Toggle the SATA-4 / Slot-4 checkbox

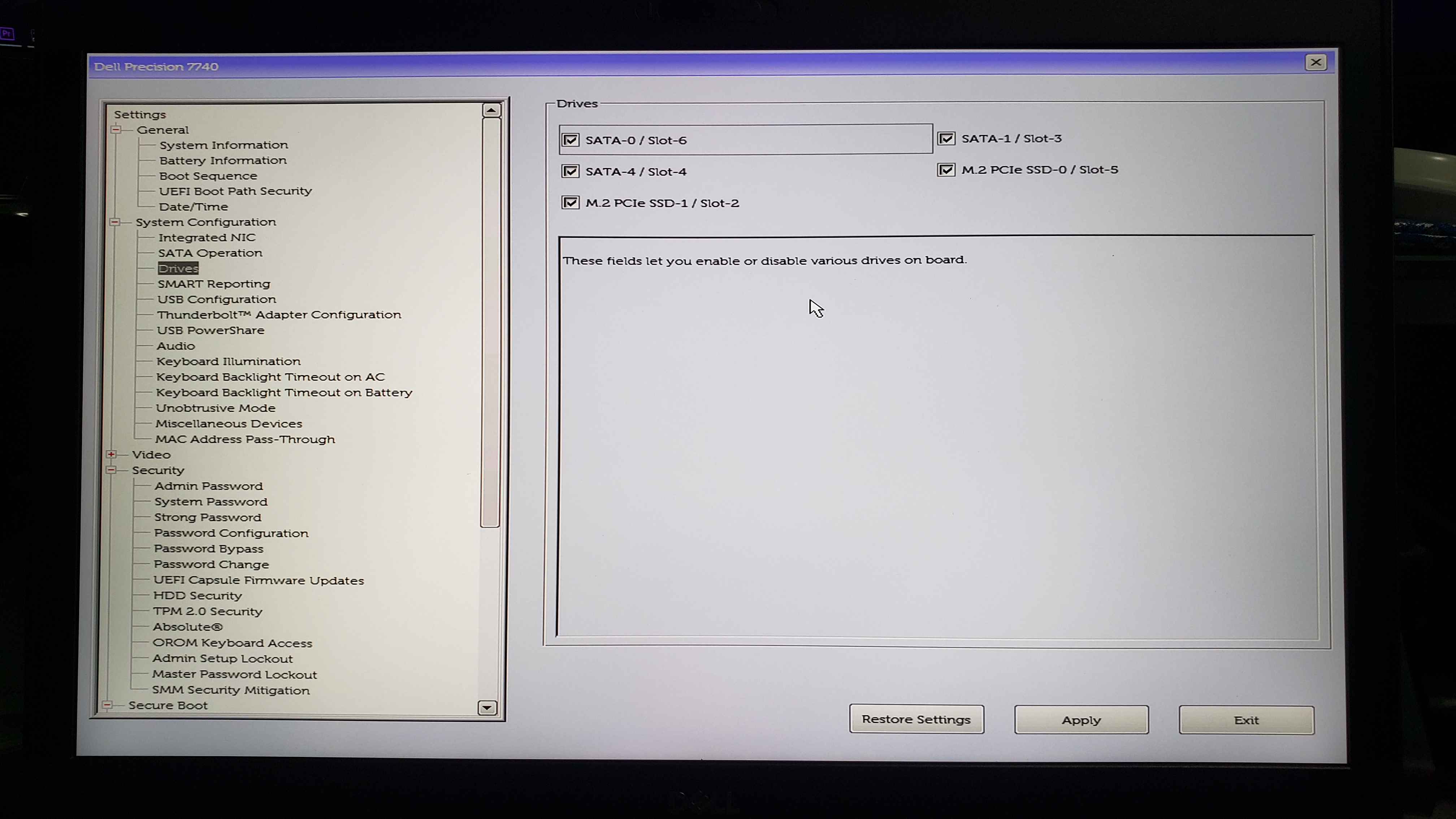[570, 171]
